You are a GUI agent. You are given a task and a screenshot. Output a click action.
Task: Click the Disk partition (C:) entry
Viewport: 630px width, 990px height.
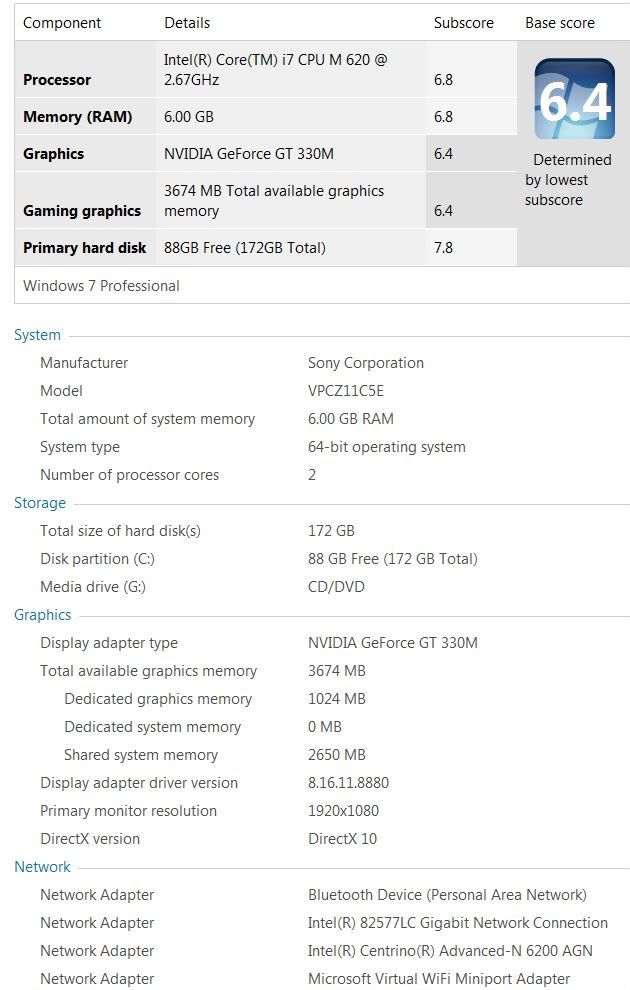(x=97, y=558)
